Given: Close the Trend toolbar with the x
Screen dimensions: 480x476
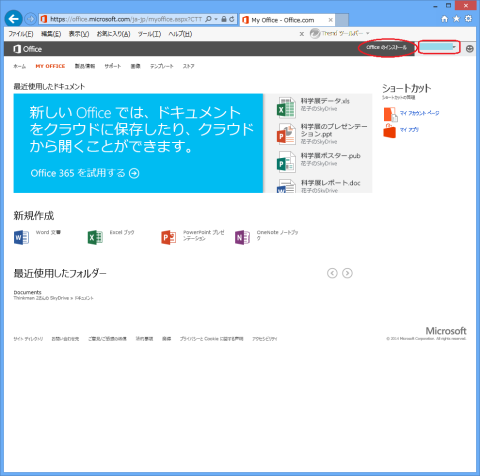Looking at the screenshot, I should tap(302, 34).
